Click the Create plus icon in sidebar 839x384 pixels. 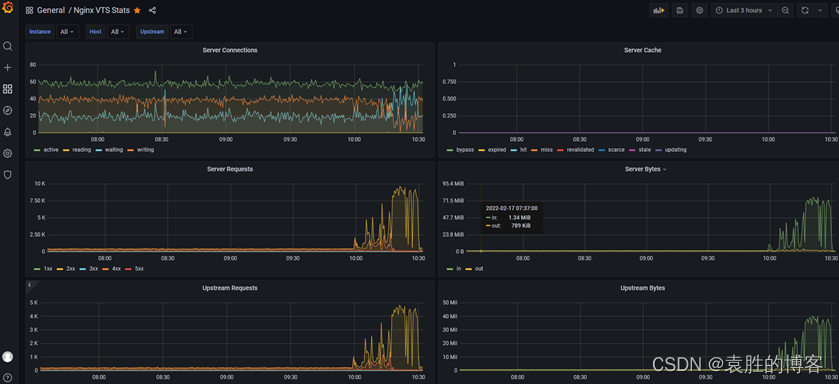(7, 68)
